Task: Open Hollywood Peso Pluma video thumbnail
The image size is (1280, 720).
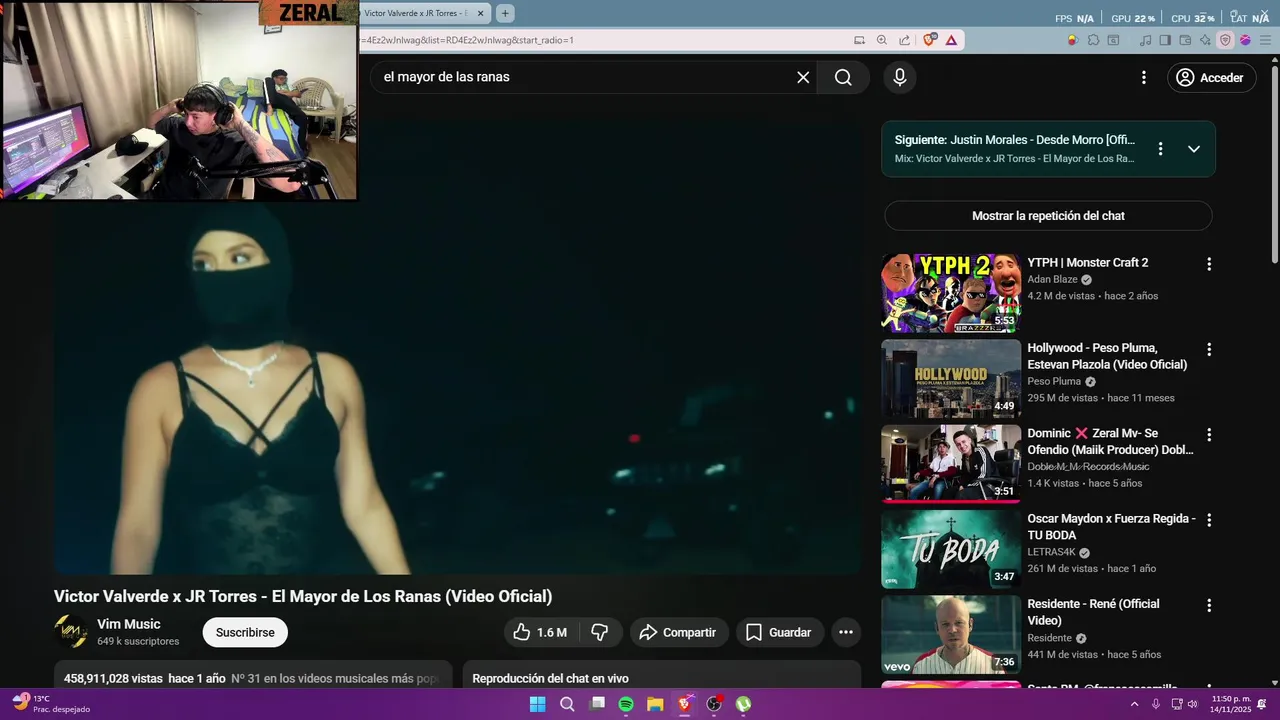Action: (951, 378)
